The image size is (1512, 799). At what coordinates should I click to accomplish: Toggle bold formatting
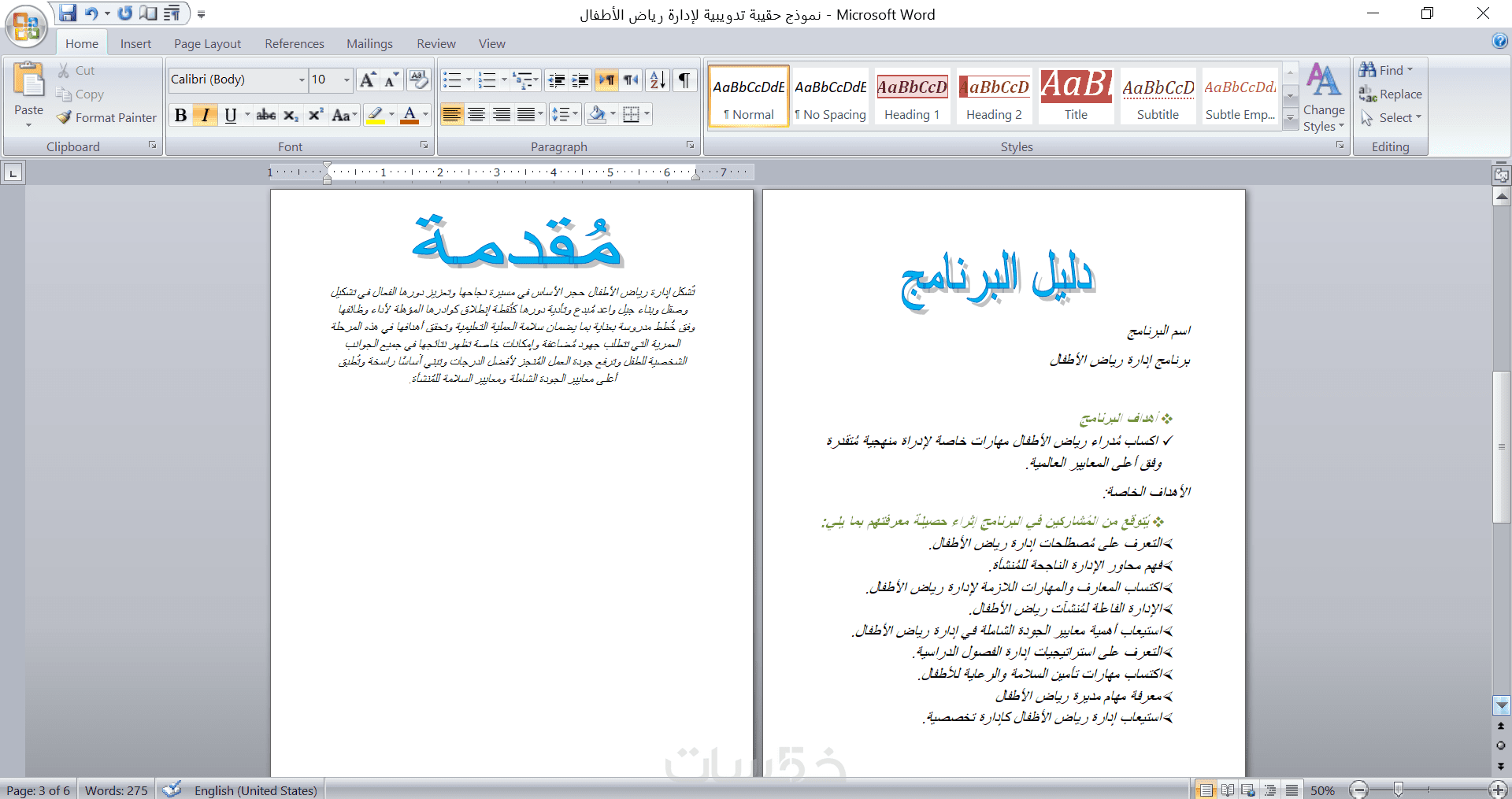pos(181,115)
